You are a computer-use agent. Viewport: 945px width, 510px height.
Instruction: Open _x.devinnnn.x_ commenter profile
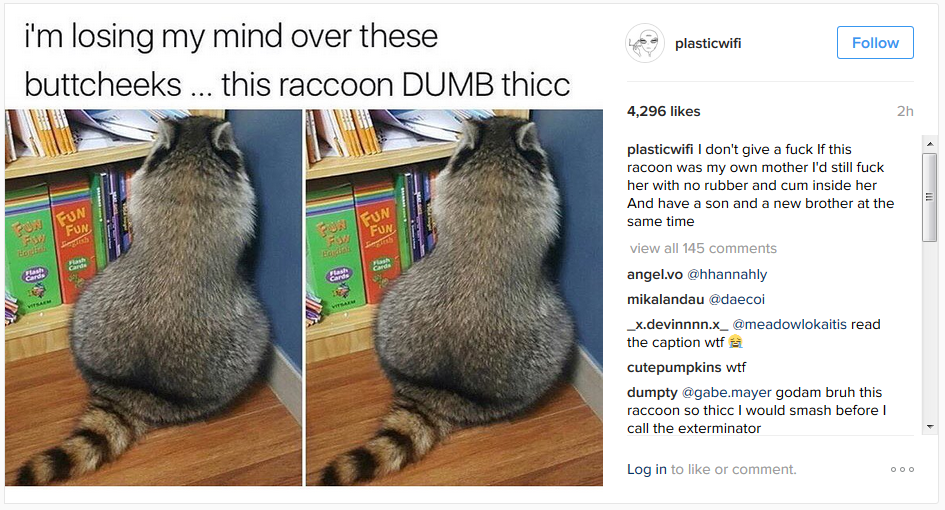point(677,324)
